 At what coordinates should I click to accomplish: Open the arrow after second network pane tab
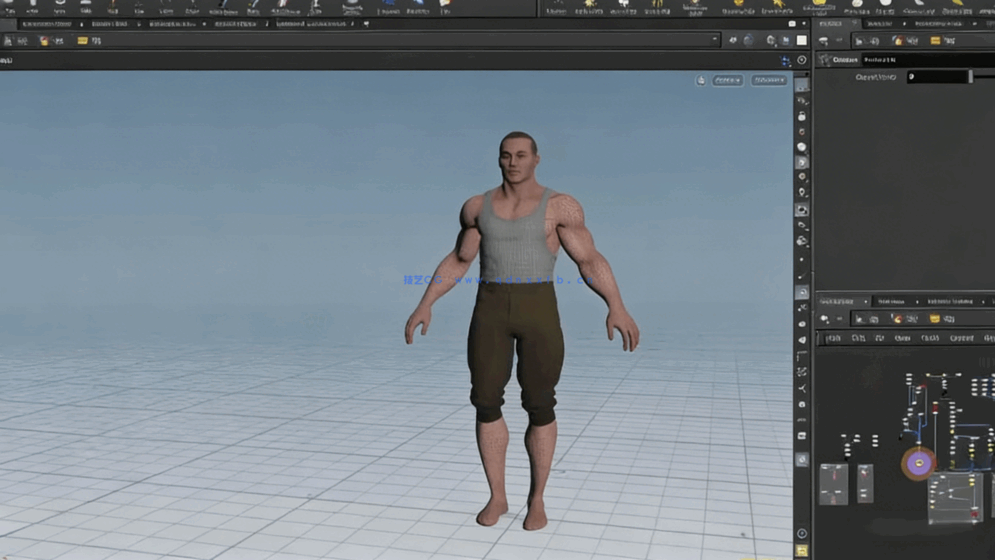(917, 302)
